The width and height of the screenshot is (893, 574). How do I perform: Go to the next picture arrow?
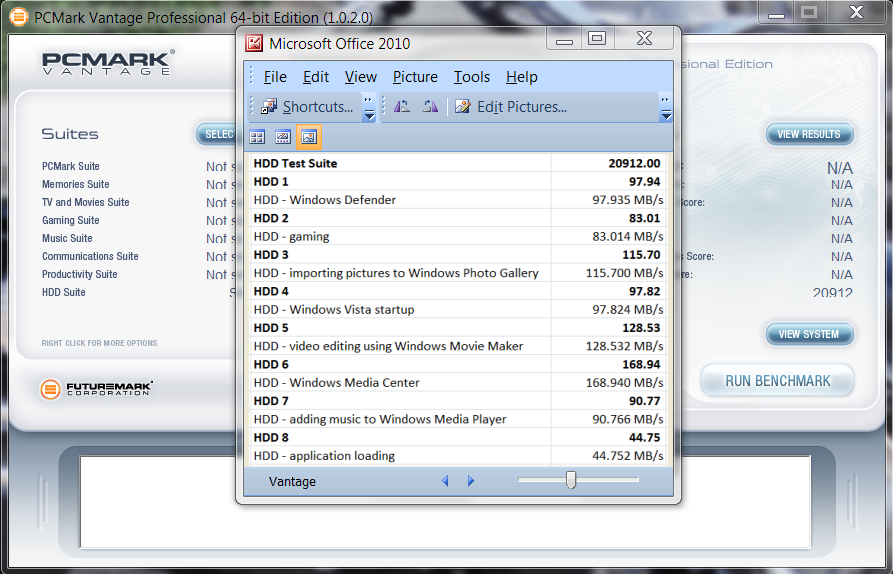tap(471, 481)
